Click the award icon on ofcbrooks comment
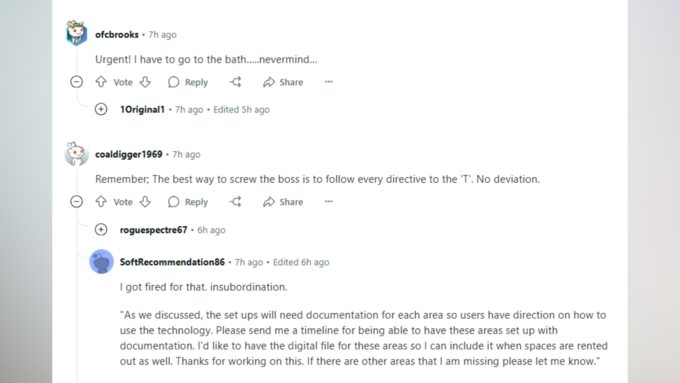This screenshot has height=383, width=680. click(x=235, y=82)
